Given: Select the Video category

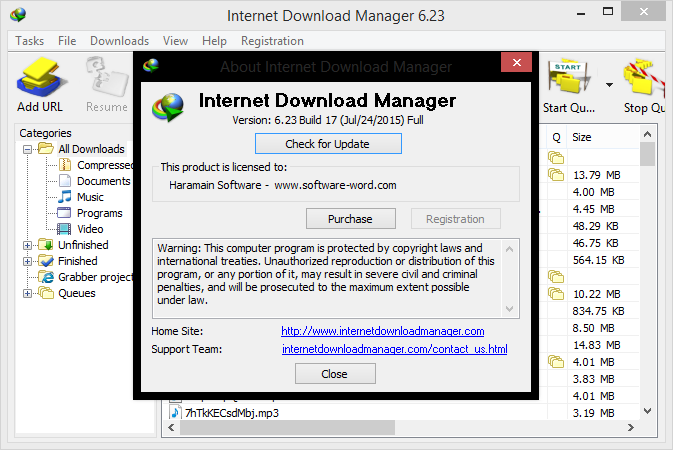Looking at the screenshot, I should click(x=90, y=229).
